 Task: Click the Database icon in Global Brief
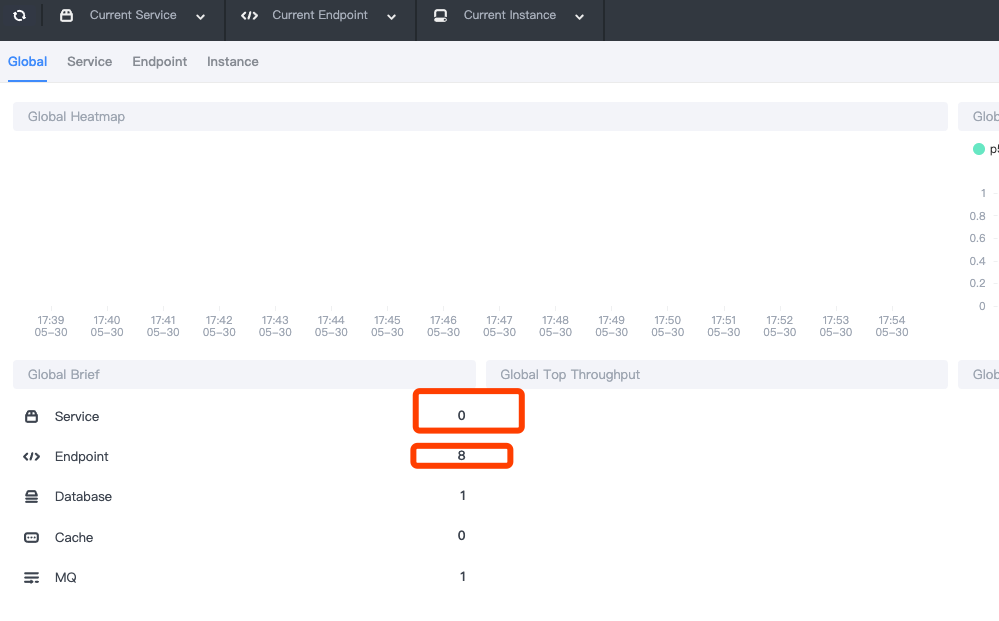click(x=31, y=497)
